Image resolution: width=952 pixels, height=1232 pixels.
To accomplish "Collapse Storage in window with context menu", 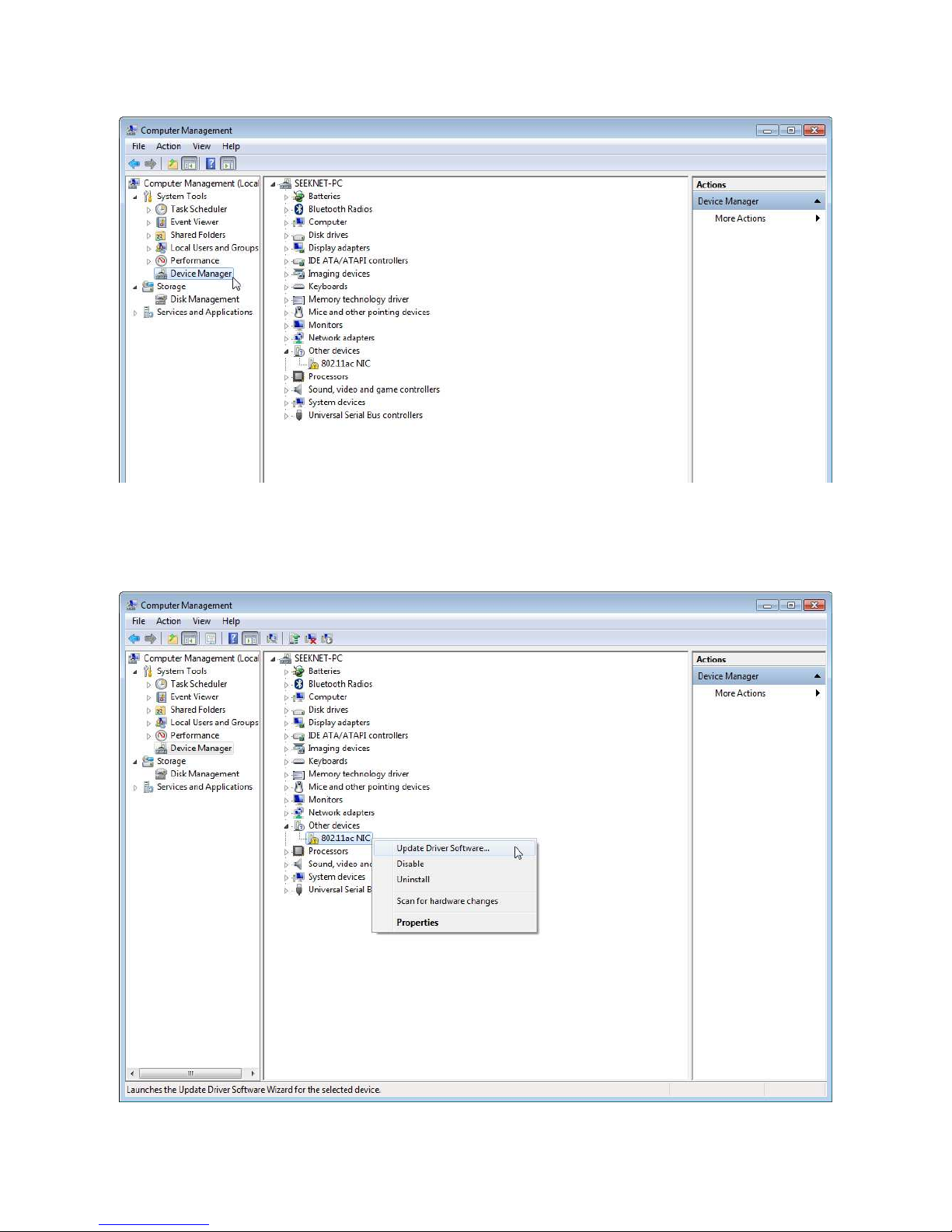I will 135,762.
